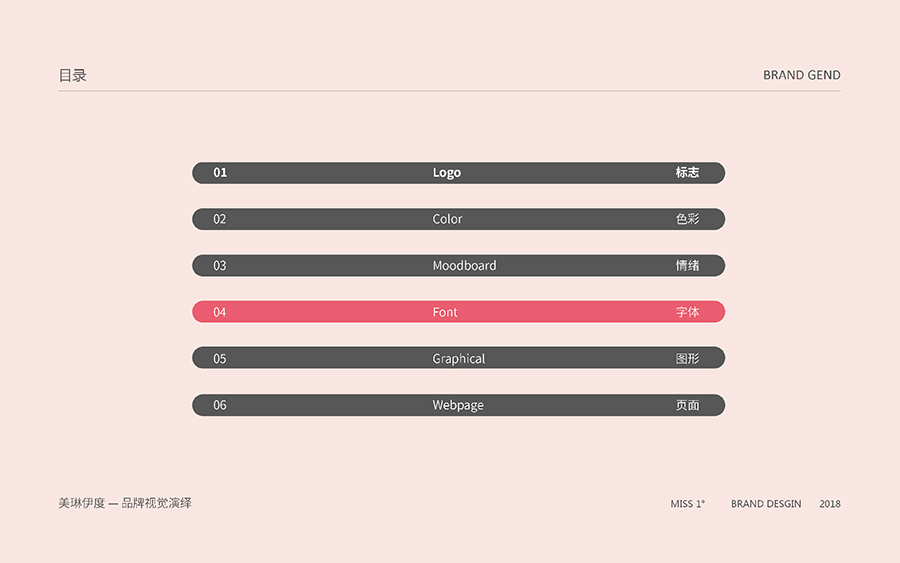Select the MISS 1° footer text

tap(688, 504)
